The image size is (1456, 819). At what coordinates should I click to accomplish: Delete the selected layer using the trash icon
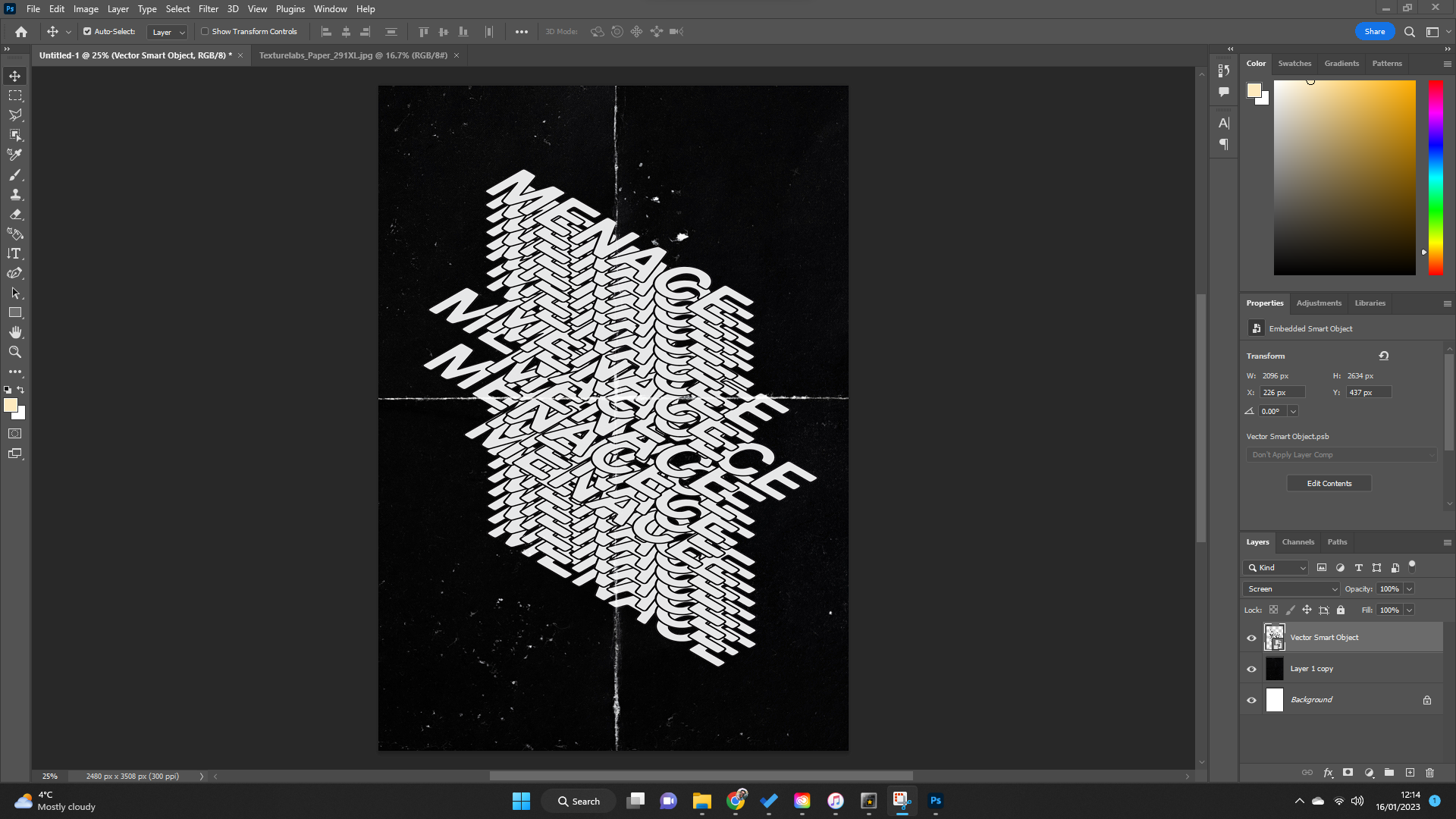(1430, 773)
